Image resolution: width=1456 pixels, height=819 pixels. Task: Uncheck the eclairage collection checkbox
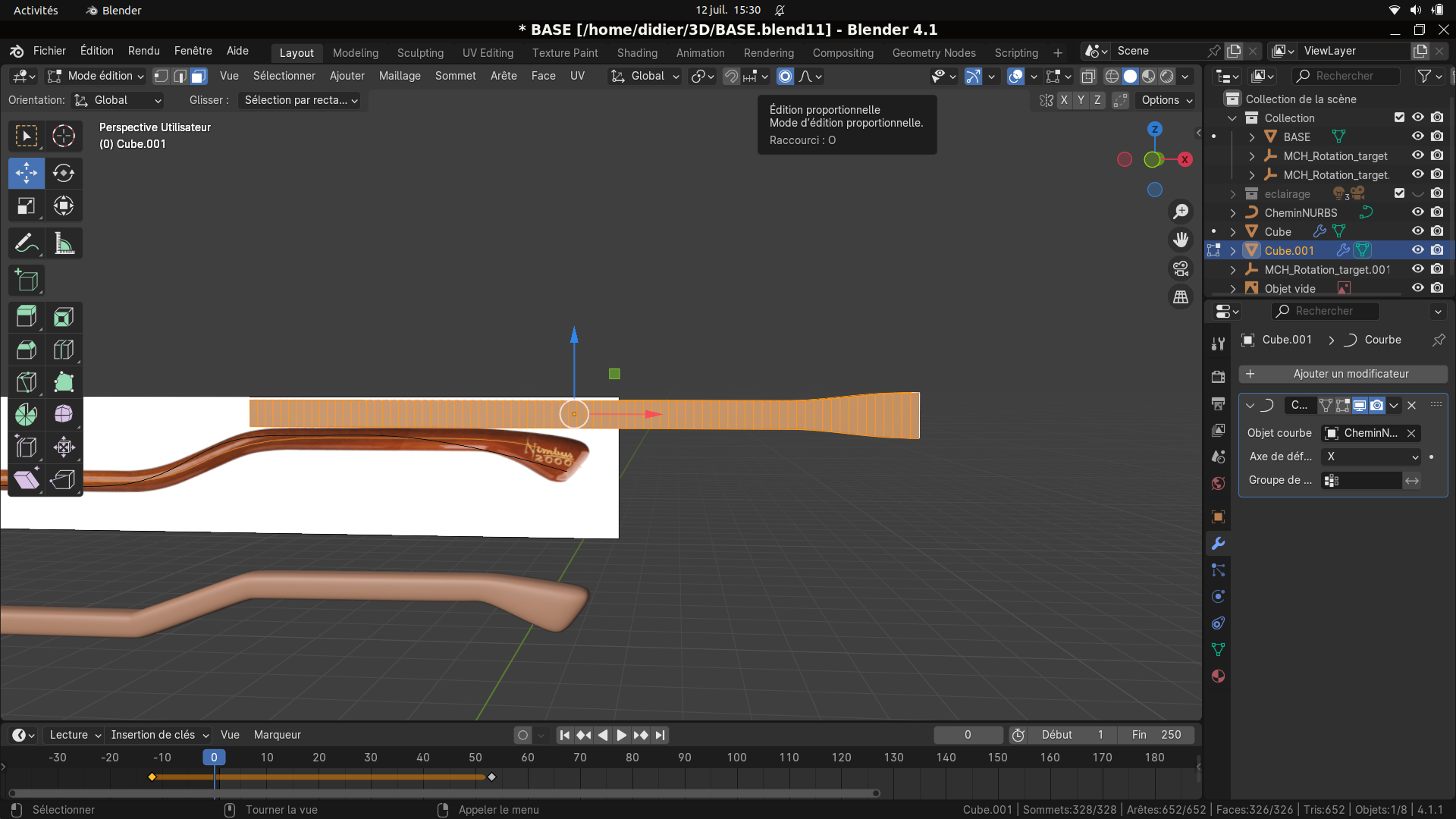coord(1399,193)
